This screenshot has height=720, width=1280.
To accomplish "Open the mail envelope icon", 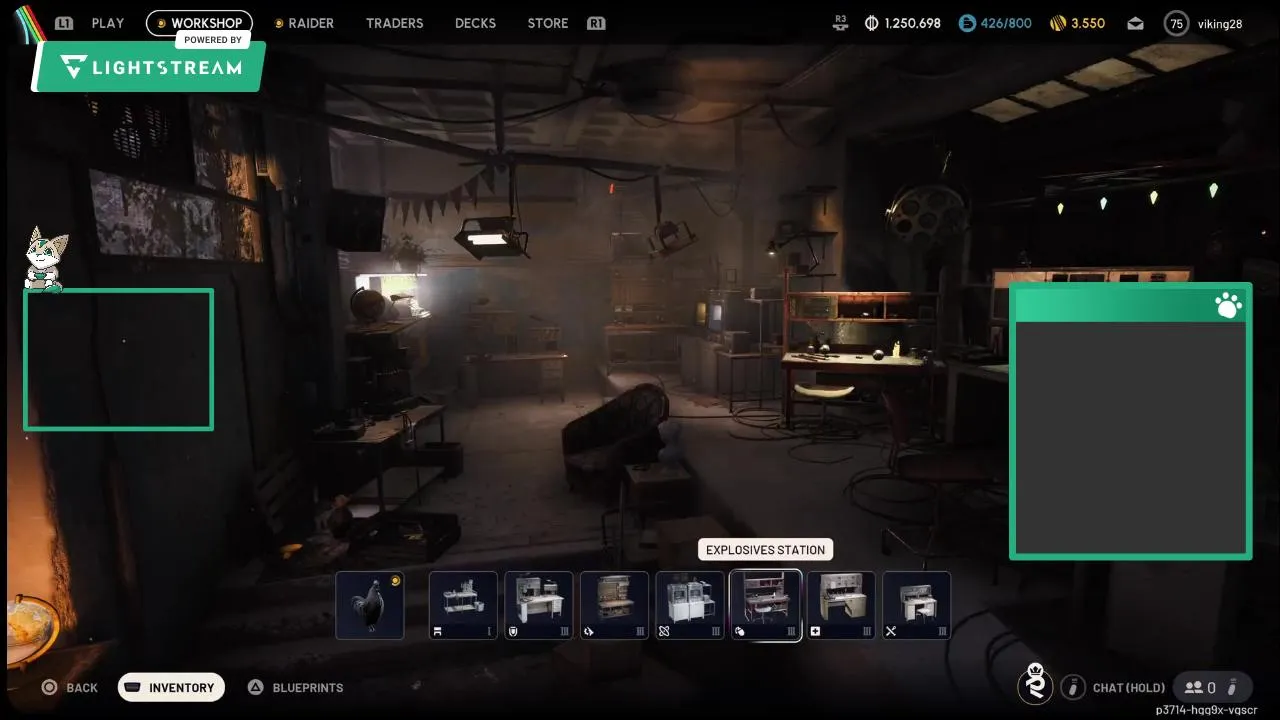I will pos(1135,23).
